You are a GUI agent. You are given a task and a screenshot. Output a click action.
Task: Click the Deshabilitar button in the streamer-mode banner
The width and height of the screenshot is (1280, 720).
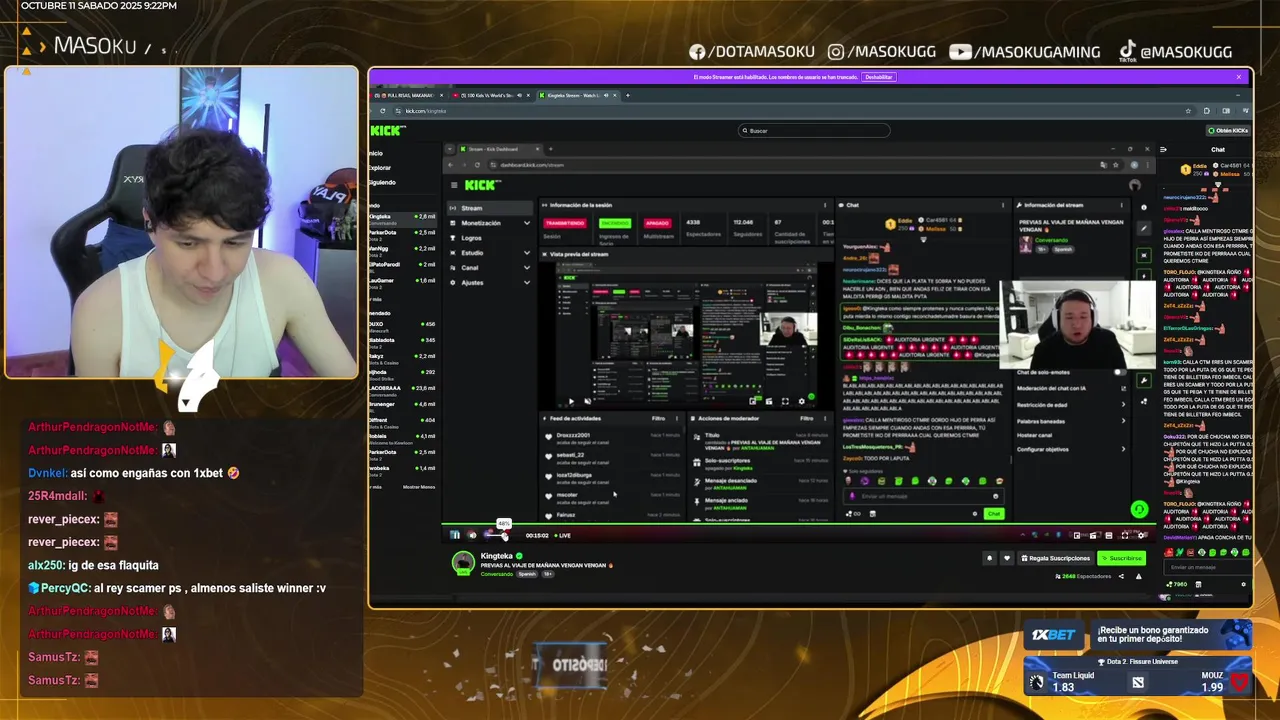pyautogui.click(x=878, y=77)
